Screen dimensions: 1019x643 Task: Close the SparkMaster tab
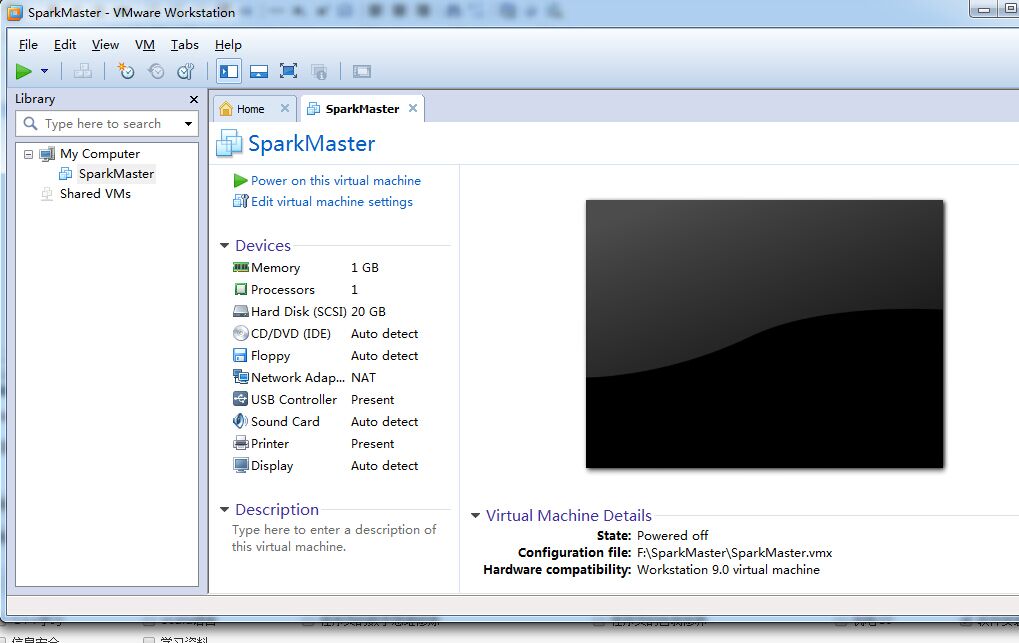click(x=413, y=108)
